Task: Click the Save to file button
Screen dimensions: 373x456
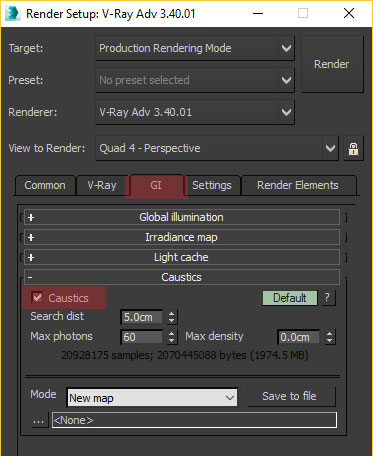Action: [x=289, y=396]
